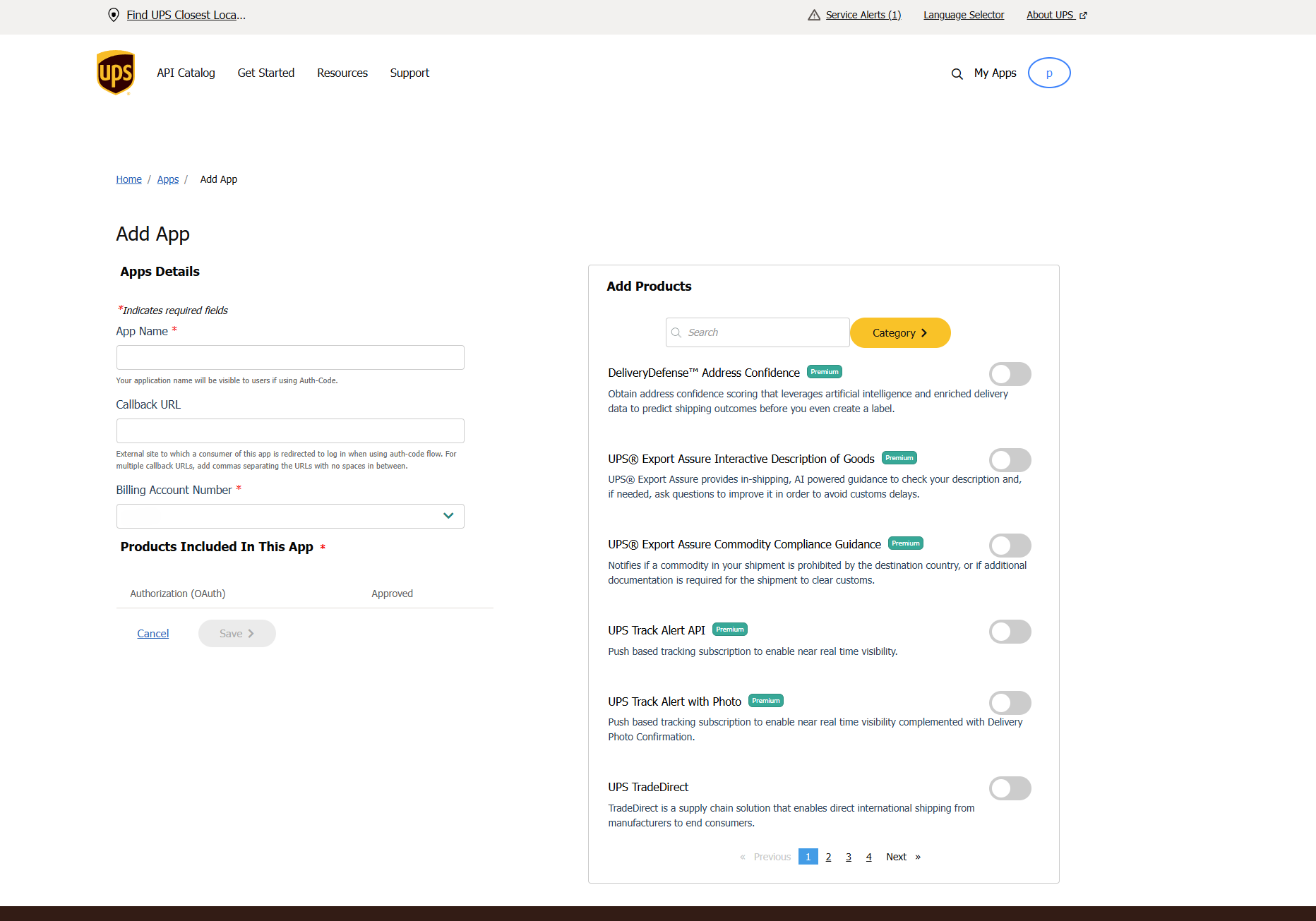This screenshot has width=1316, height=921.
Task: Focus the Callback URL input field
Action: (290, 431)
